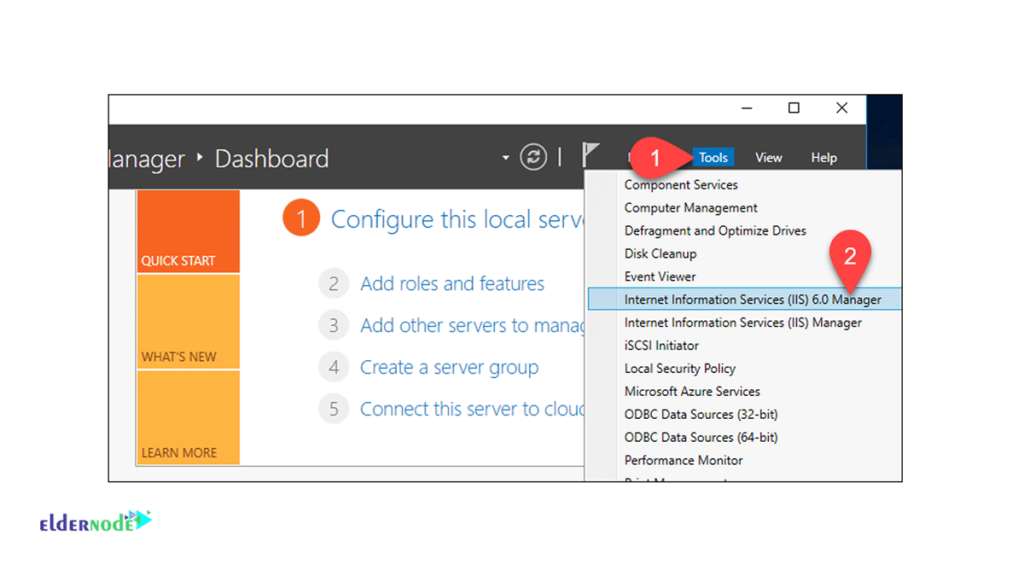
Task: Open Performance Monitor
Action: [683, 460]
